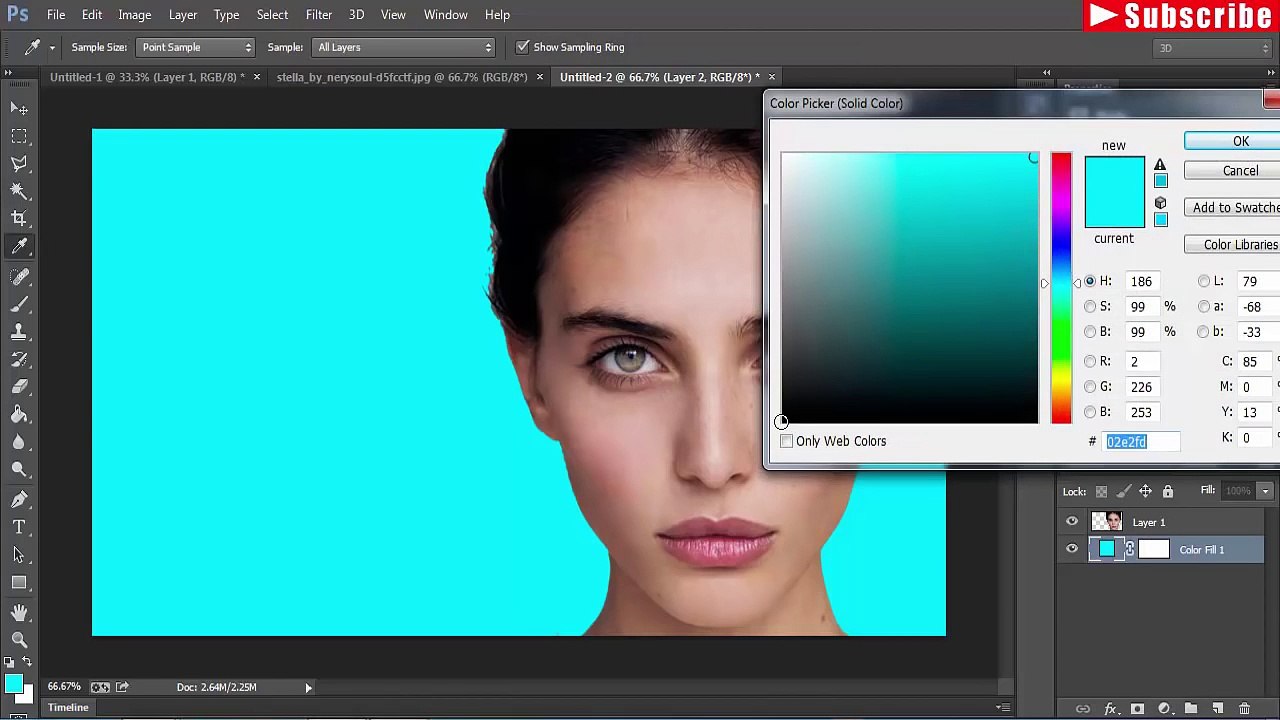Screen dimensions: 1280x720
Task: Create new fill or adjustment layer
Action: click(1164, 709)
